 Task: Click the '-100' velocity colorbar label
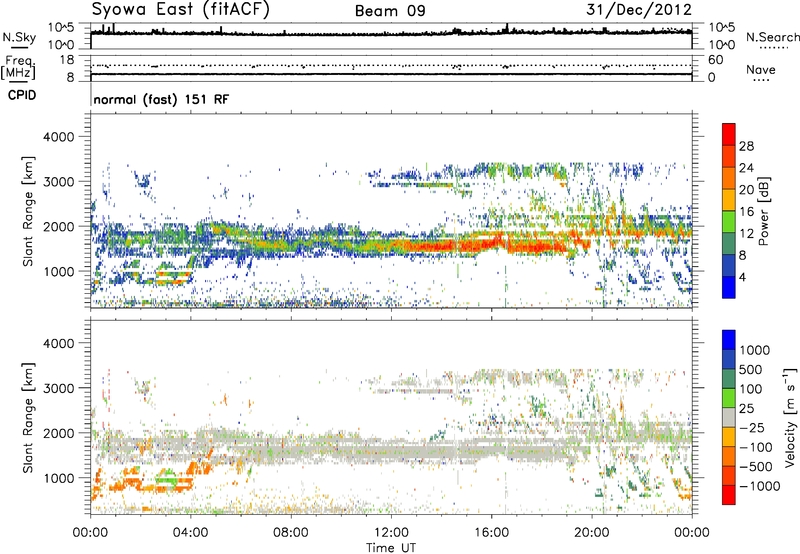(x=756, y=447)
